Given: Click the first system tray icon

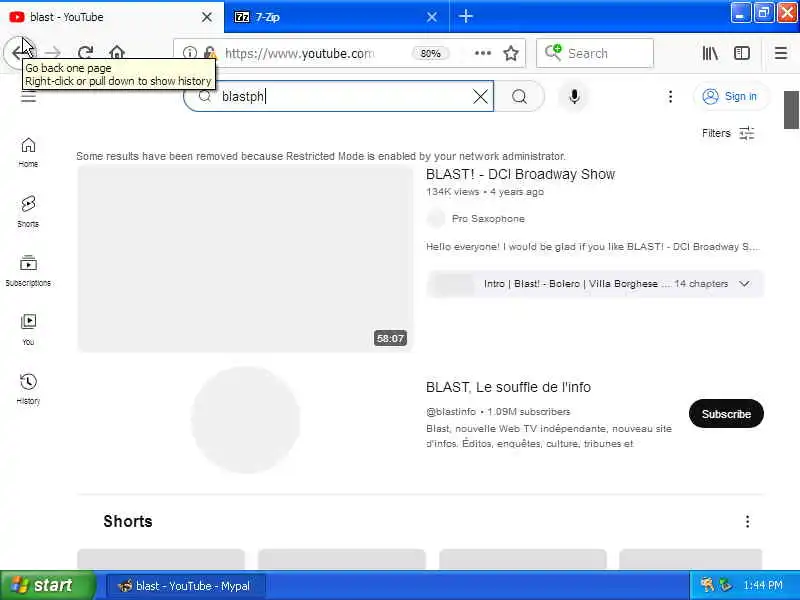Looking at the screenshot, I should point(707,585).
